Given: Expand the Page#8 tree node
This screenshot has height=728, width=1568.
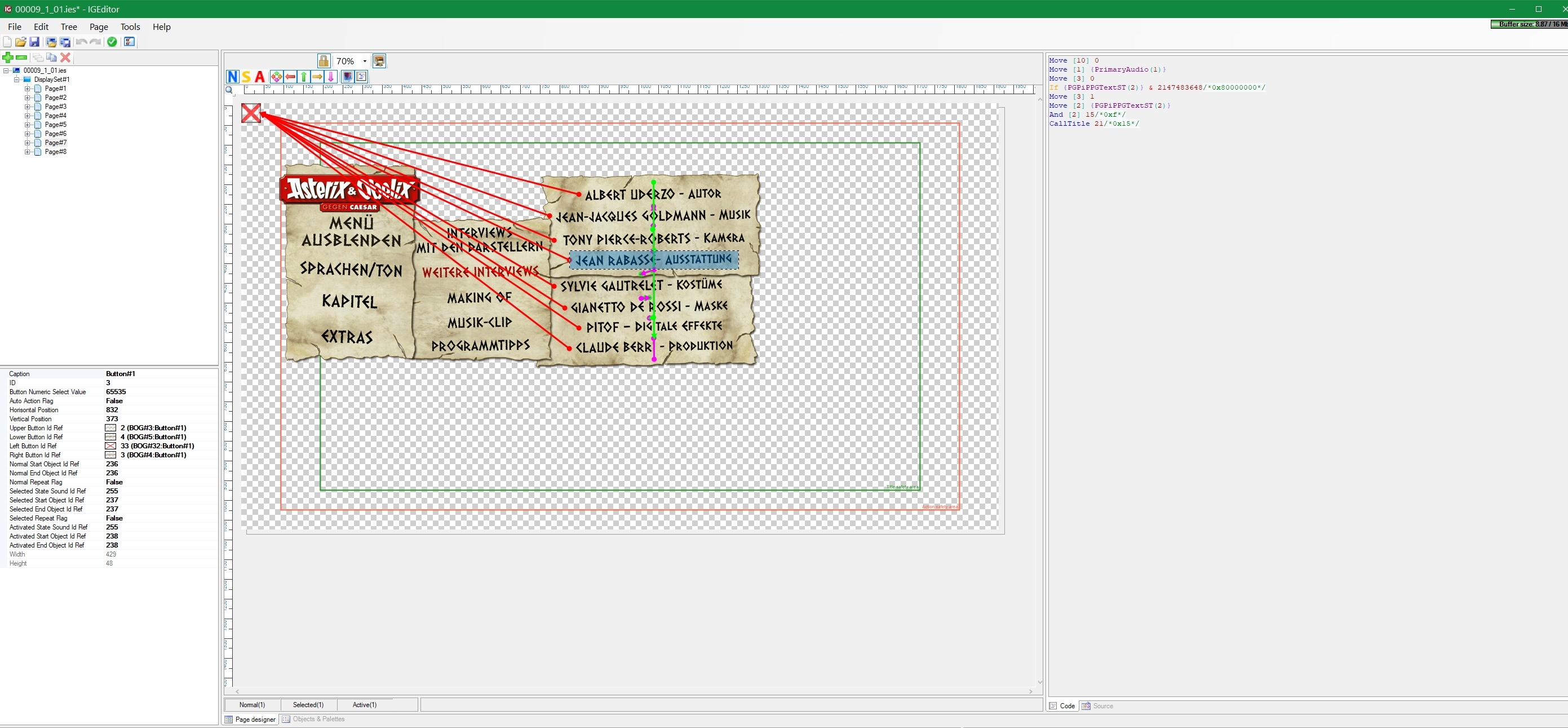Looking at the screenshot, I should (28, 152).
